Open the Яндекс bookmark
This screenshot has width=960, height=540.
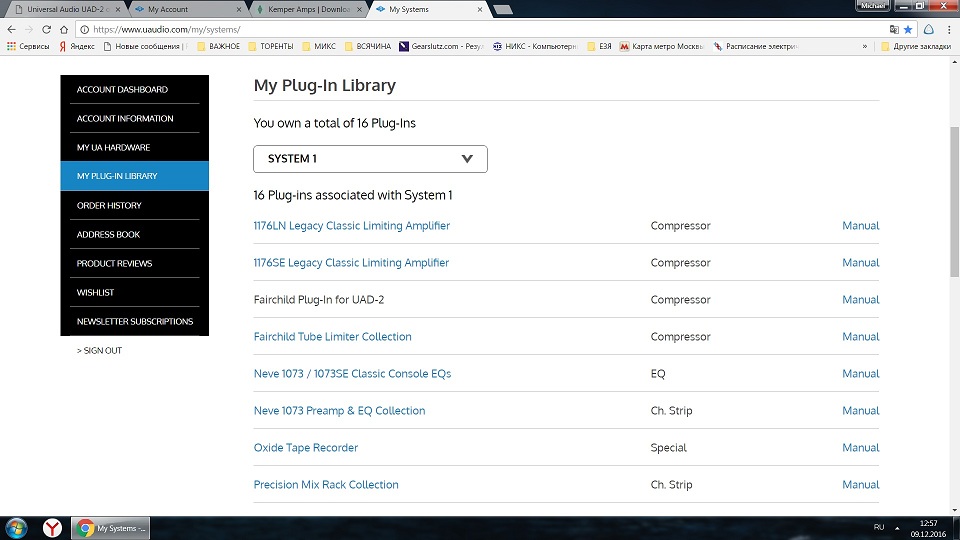(x=78, y=46)
